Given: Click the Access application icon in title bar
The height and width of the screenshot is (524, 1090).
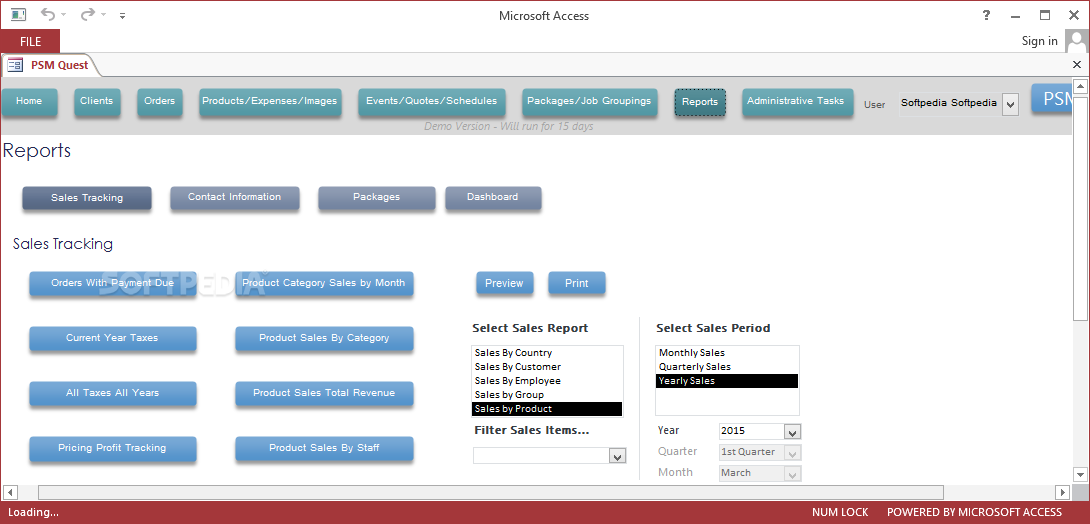Looking at the screenshot, I should tap(18, 15).
